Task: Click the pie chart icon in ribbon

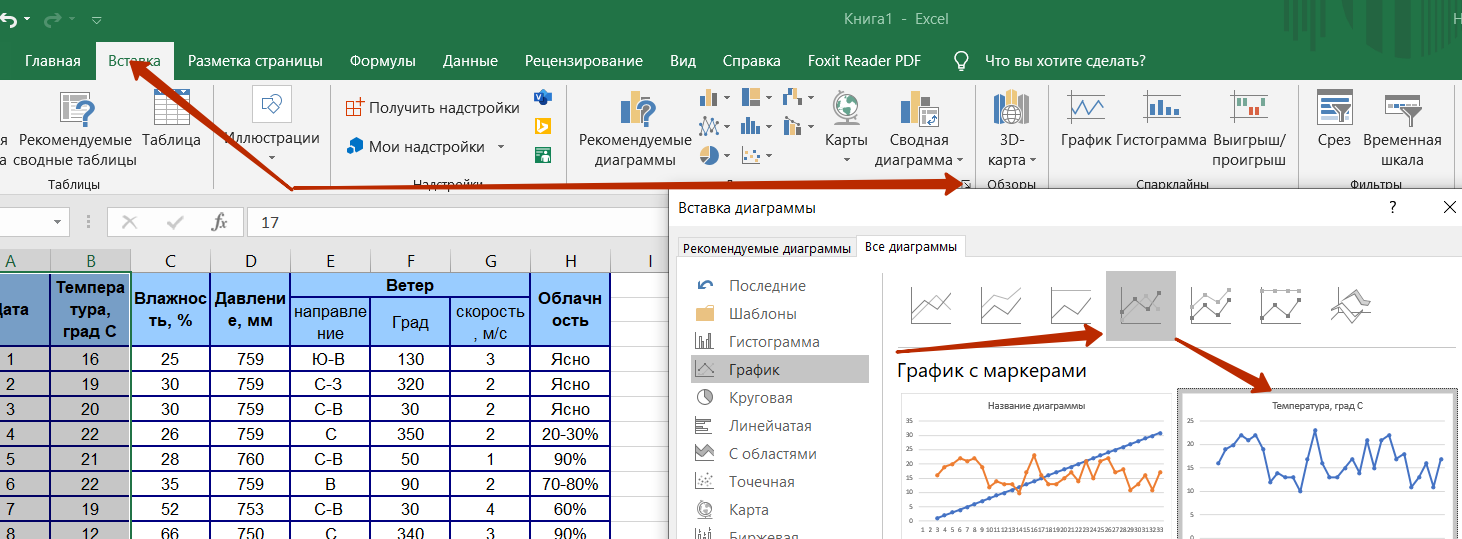Action: click(x=710, y=155)
